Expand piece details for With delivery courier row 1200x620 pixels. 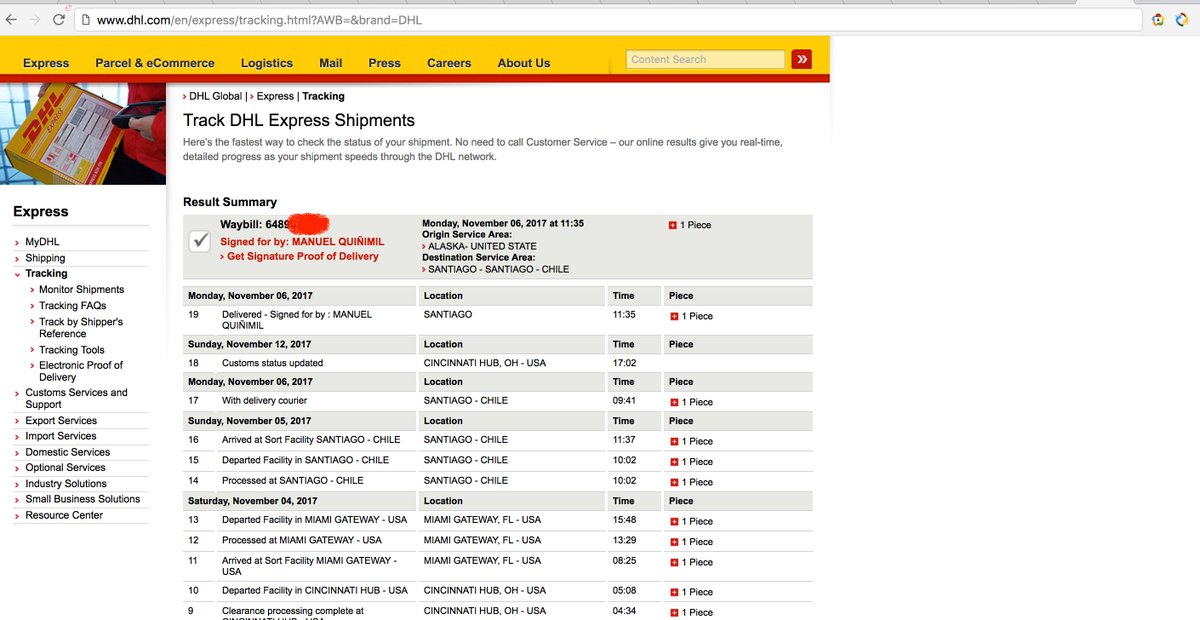[673, 402]
